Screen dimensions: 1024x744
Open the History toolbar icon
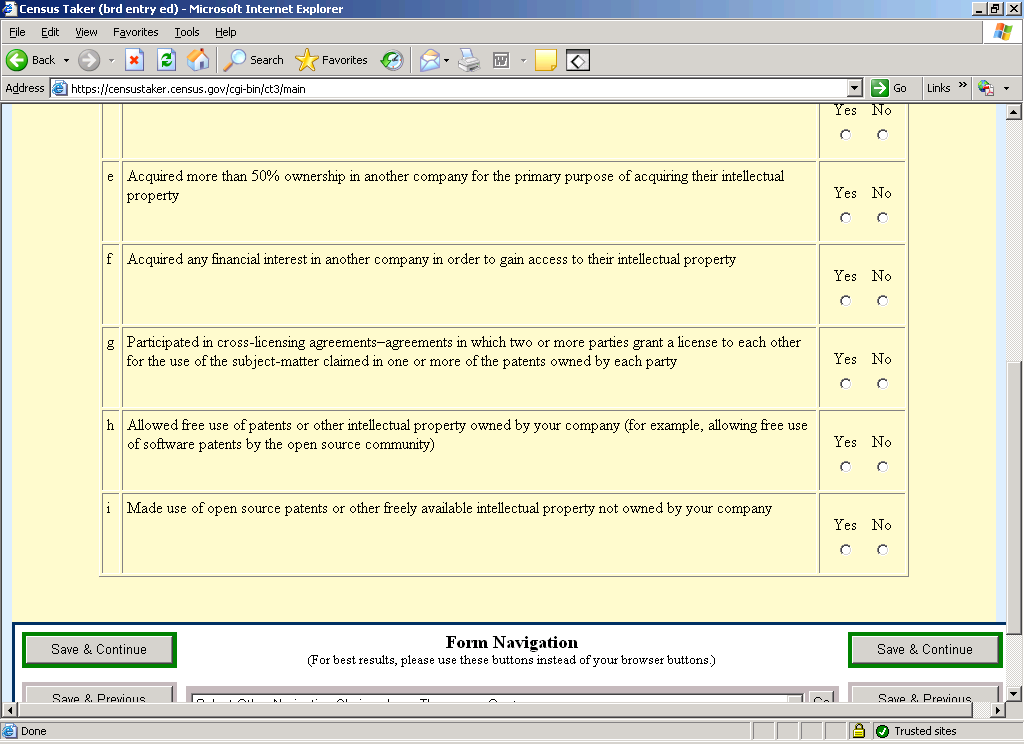click(x=392, y=60)
